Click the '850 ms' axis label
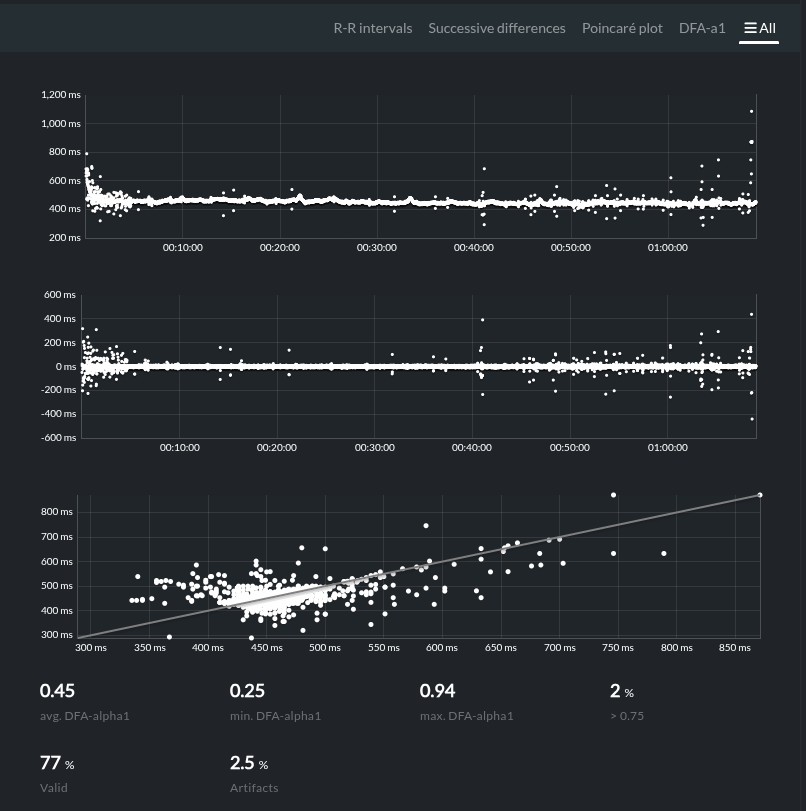The image size is (806, 811). (735, 648)
